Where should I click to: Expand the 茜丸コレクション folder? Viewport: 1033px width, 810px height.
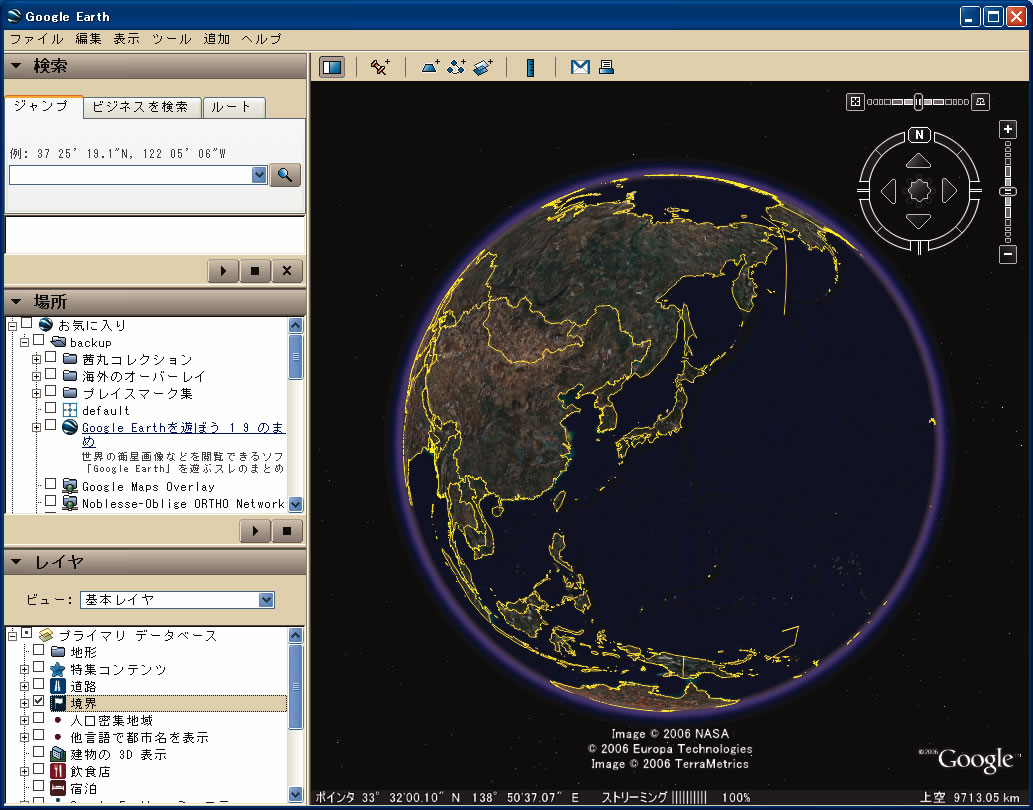36,360
